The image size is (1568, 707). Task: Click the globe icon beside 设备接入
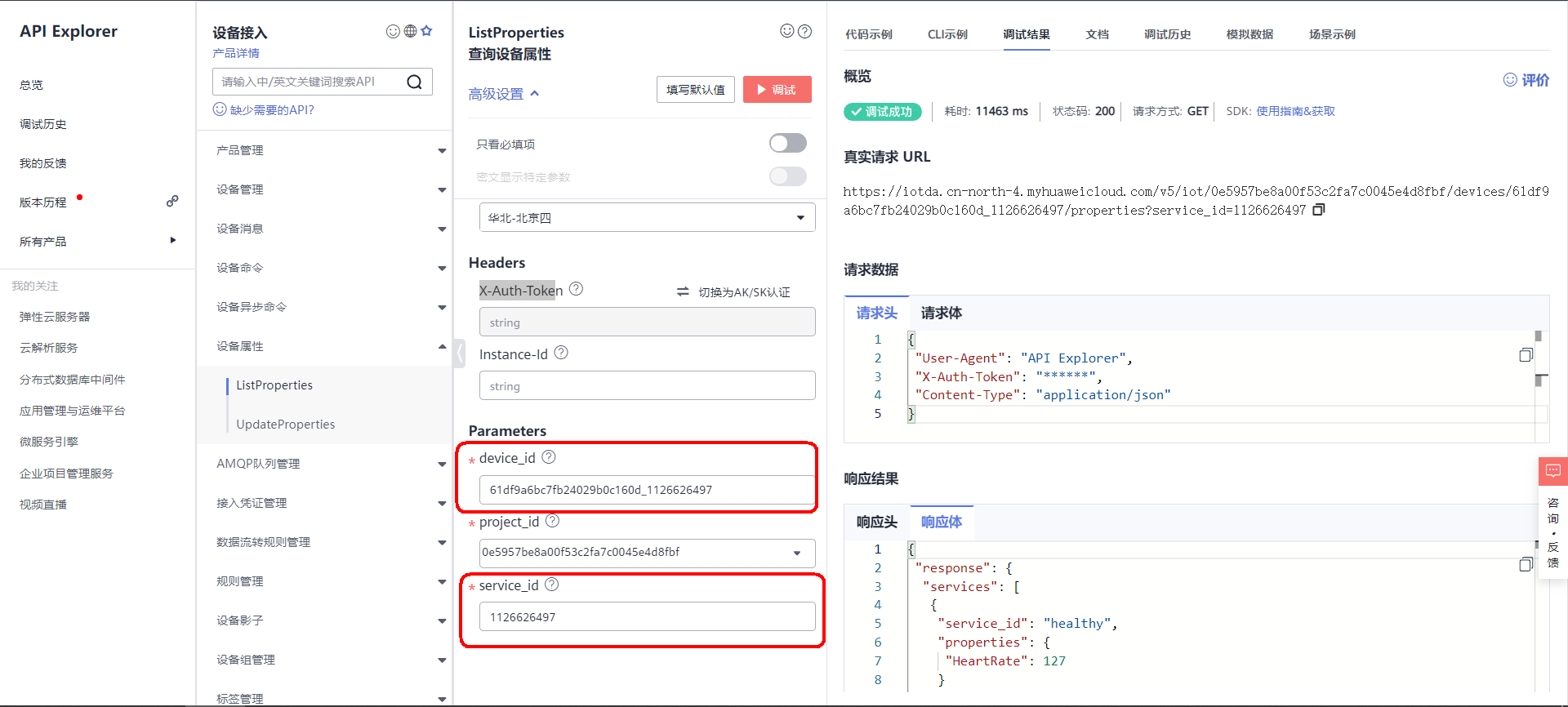pyautogui.click(x=410, y=31)
